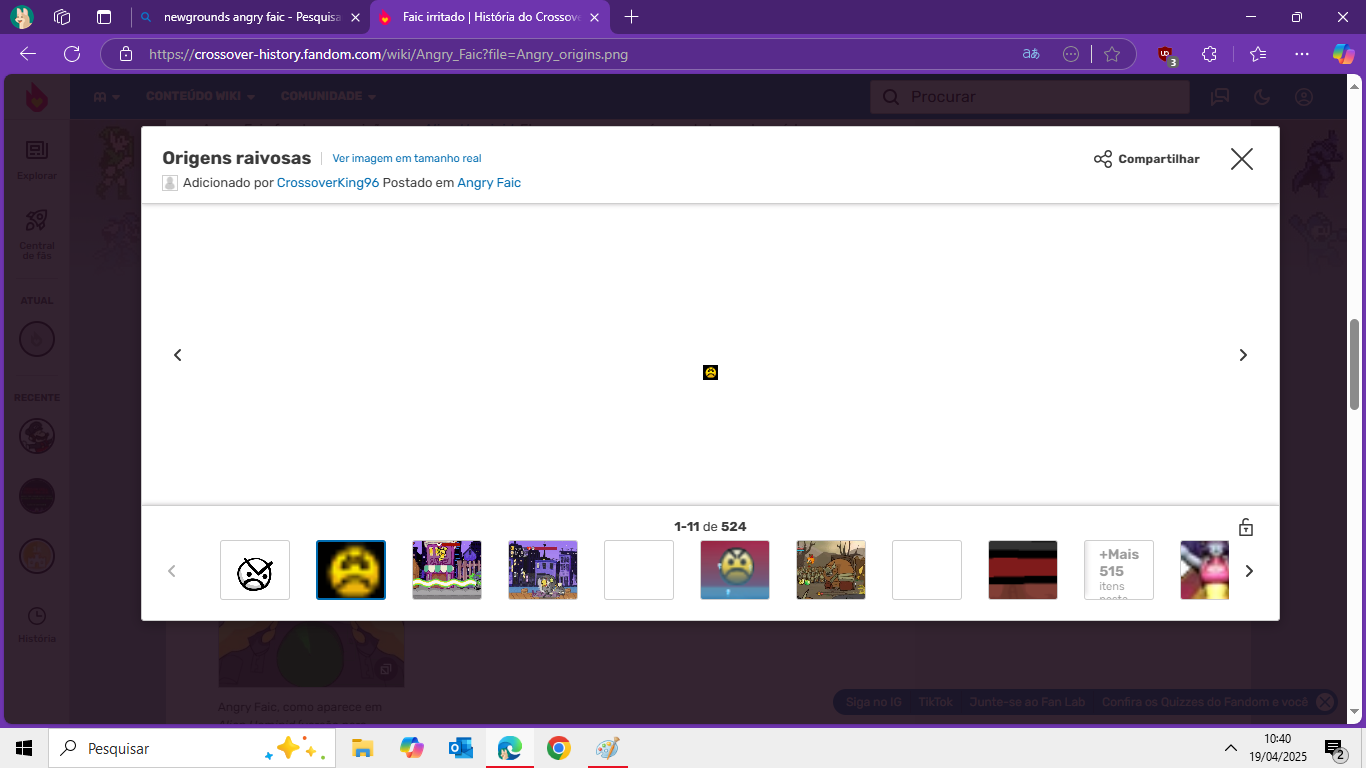Select the dark red striped thumbnail
Image resolution: width=1366 pixels, height=768 pixels.
[1023, 570]
